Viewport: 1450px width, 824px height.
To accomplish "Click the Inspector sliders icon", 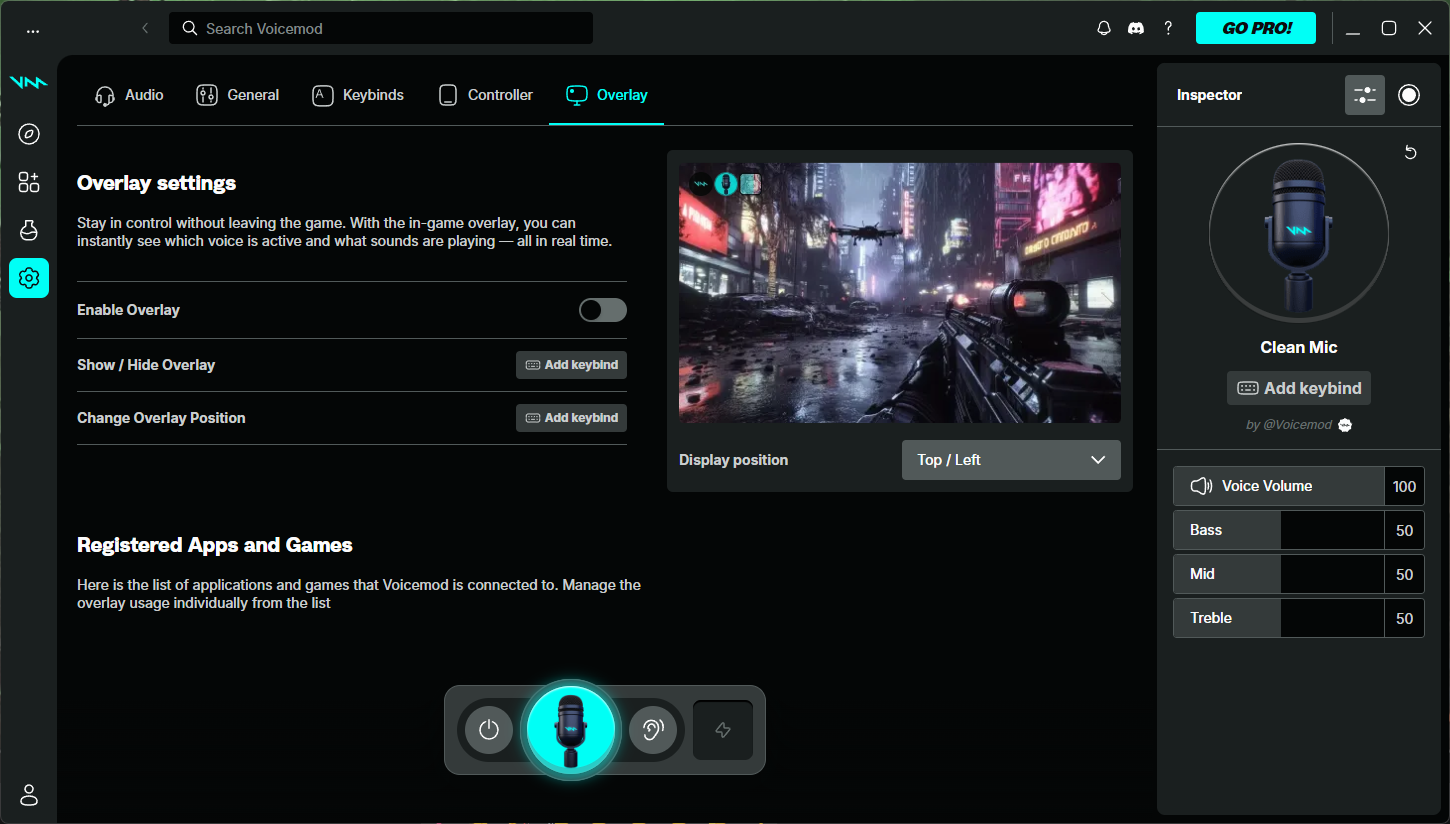I will [1365, 95].
